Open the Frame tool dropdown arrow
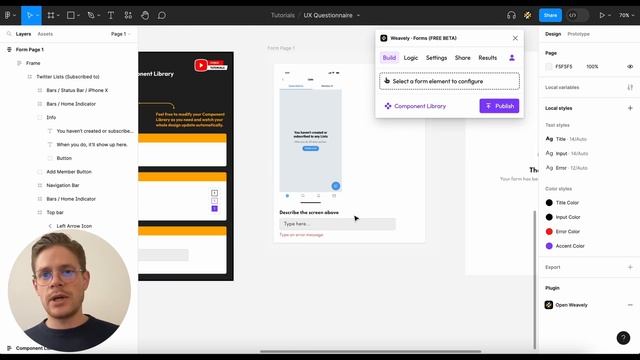 (x=58, y=16)
